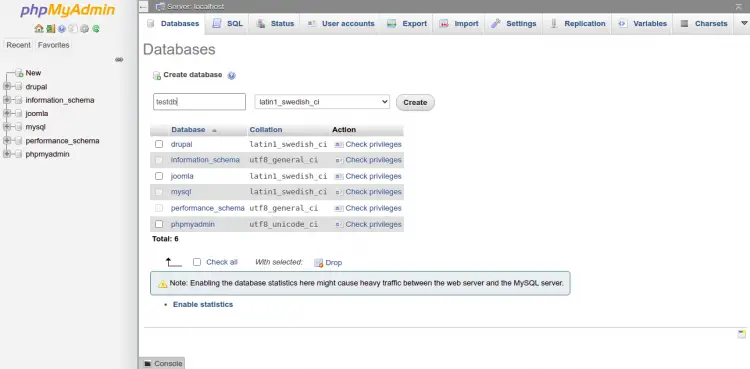Click the New database icon in tree
This screenshot has width=750, height=369.
click(x=19, y=73)
